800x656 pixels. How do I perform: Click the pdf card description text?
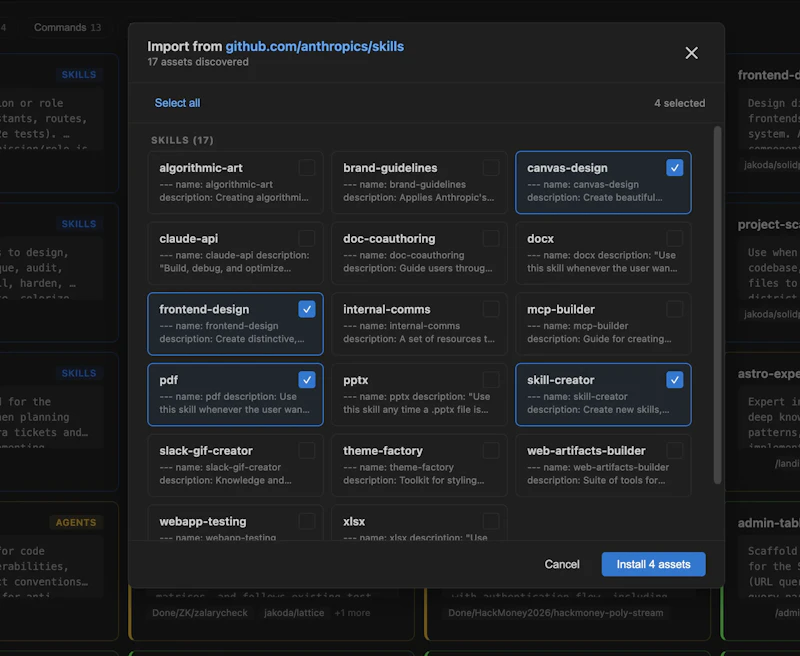pyautogui.click(x=234, y=403)
